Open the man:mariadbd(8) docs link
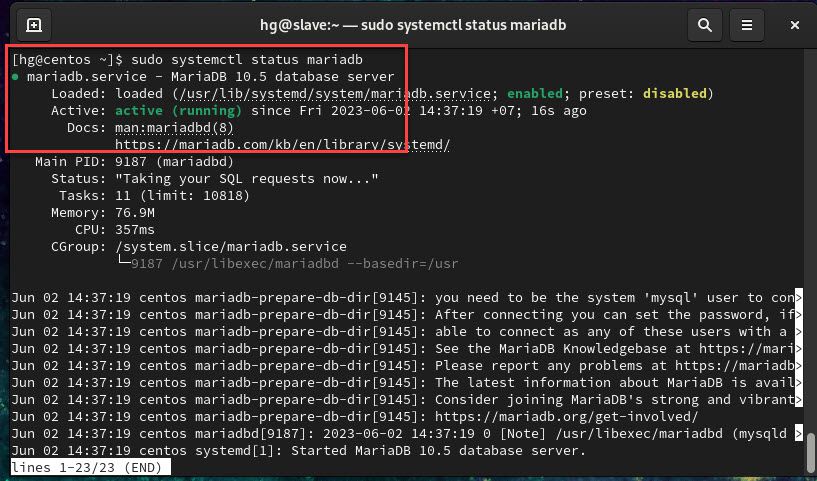This screenshot has width=817, height=481. [174, 128]
